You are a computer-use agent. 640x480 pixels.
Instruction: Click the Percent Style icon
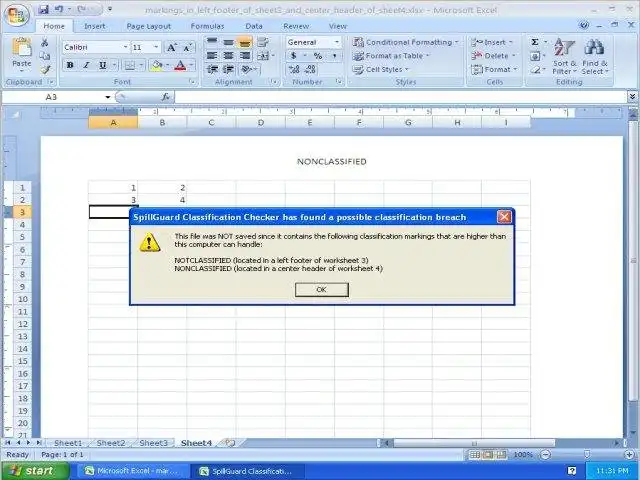318,56
